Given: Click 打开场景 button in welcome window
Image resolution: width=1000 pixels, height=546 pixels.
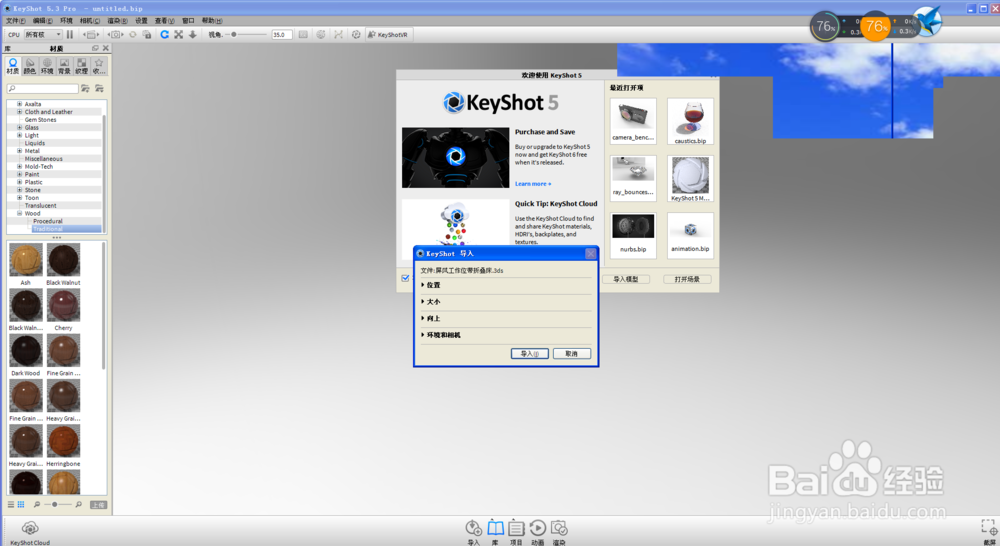Looking at the screenshot, I should [687, 279].
